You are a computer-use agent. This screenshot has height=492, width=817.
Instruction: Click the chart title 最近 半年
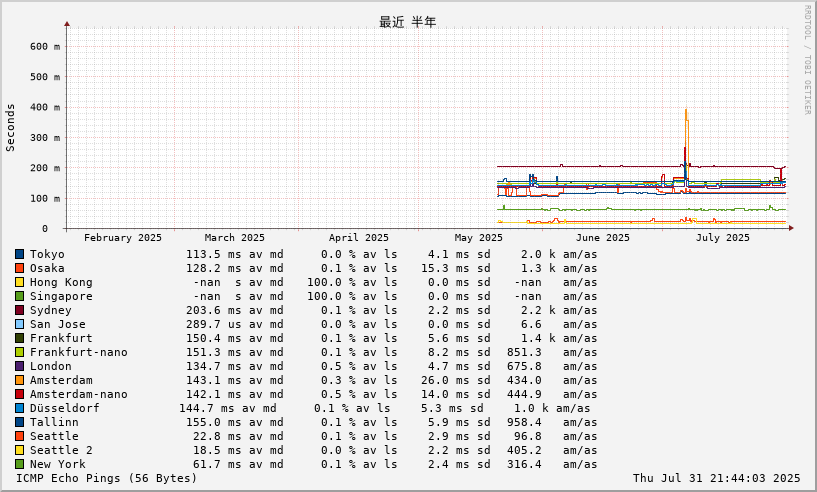(x=407, y=22)
